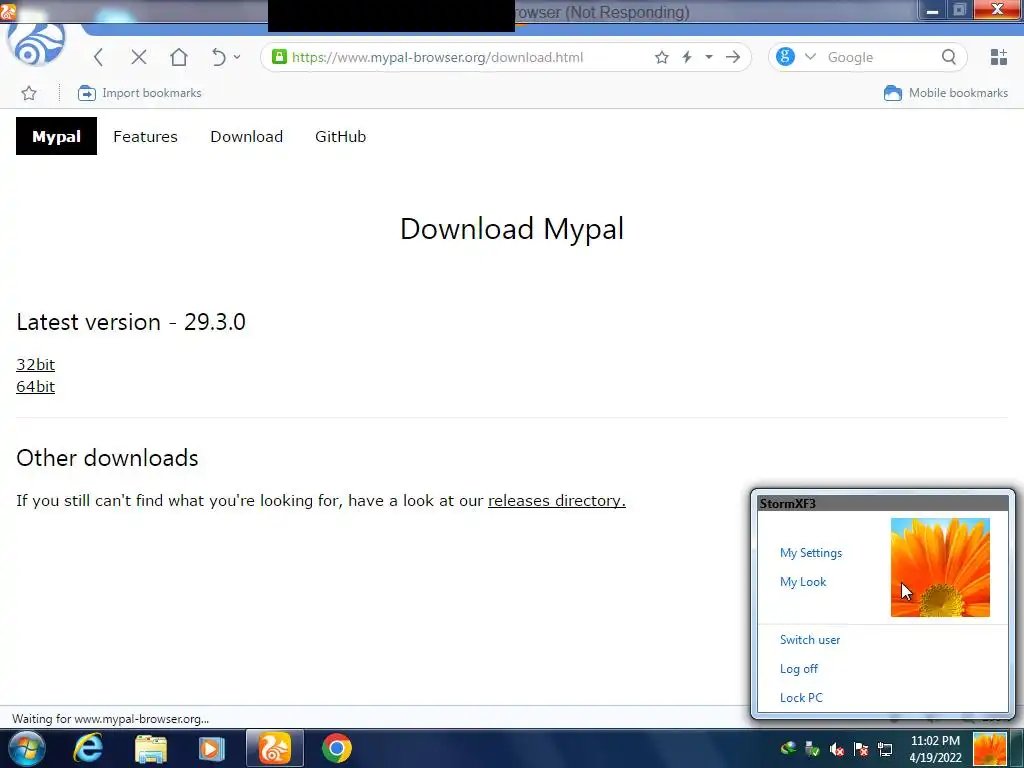Click the first green system tray icon
The width and height of the screenshot is (1024, 768).
[x=788, y=748]
